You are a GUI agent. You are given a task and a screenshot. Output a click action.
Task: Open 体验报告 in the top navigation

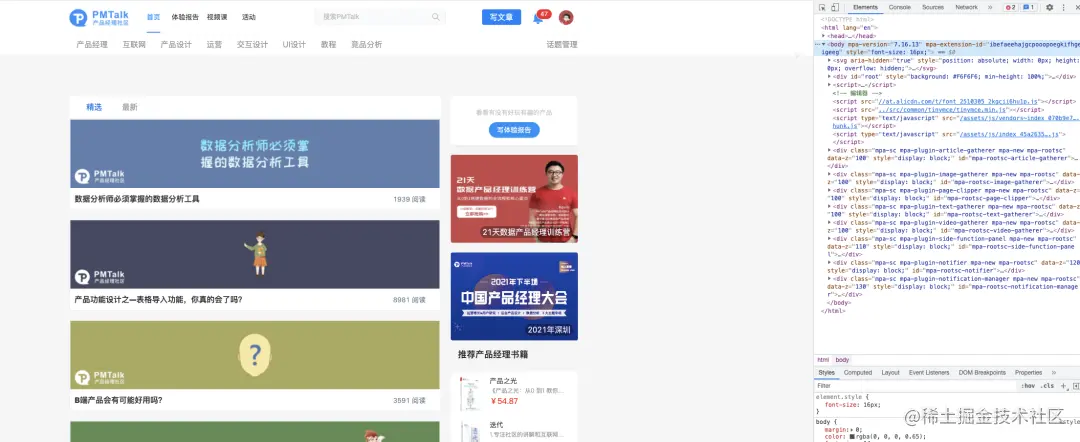coord(185,17)
